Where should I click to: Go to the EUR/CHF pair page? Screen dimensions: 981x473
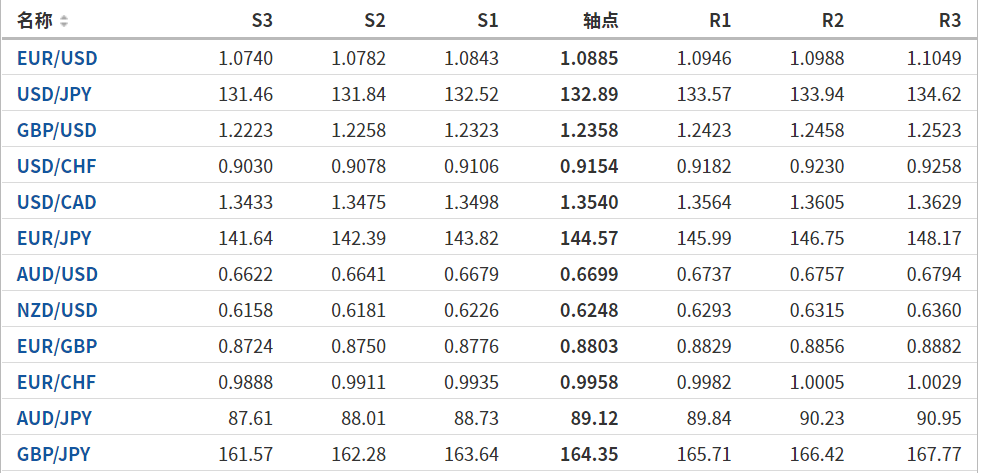click(56, 382)
